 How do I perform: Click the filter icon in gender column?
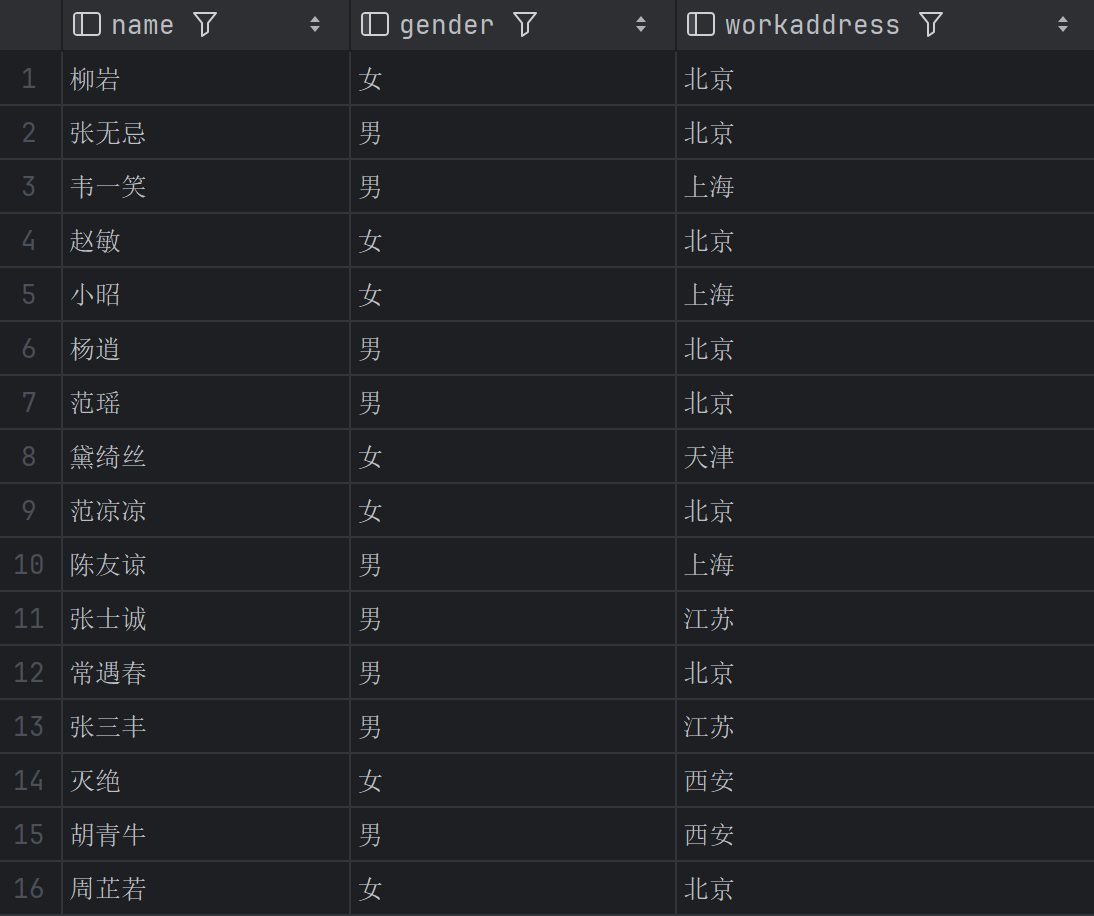(525, 25)
